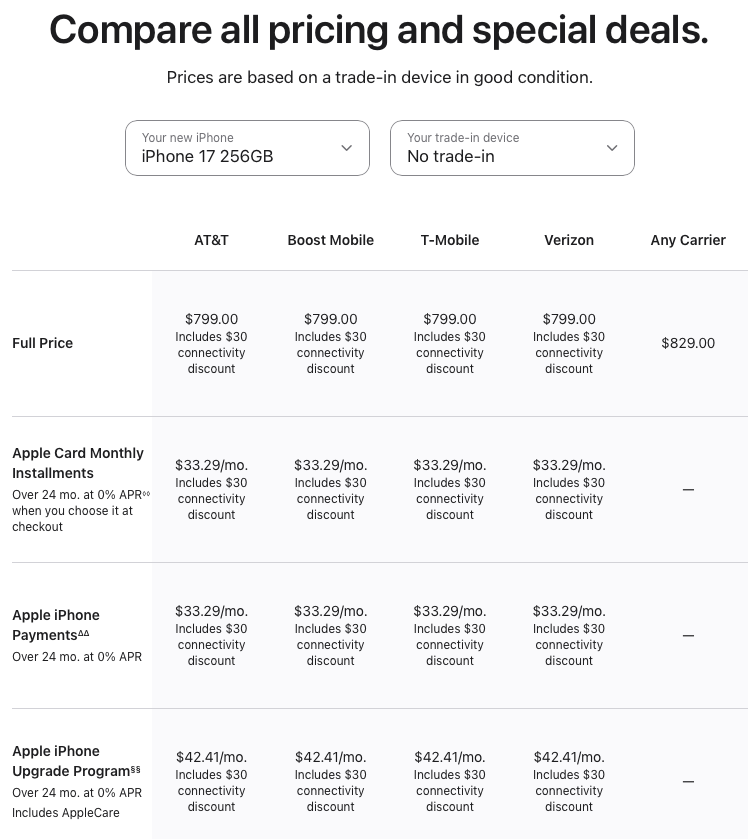The image size is (755, 839).
Task: Click the Full Price row label
Action: 42,343
